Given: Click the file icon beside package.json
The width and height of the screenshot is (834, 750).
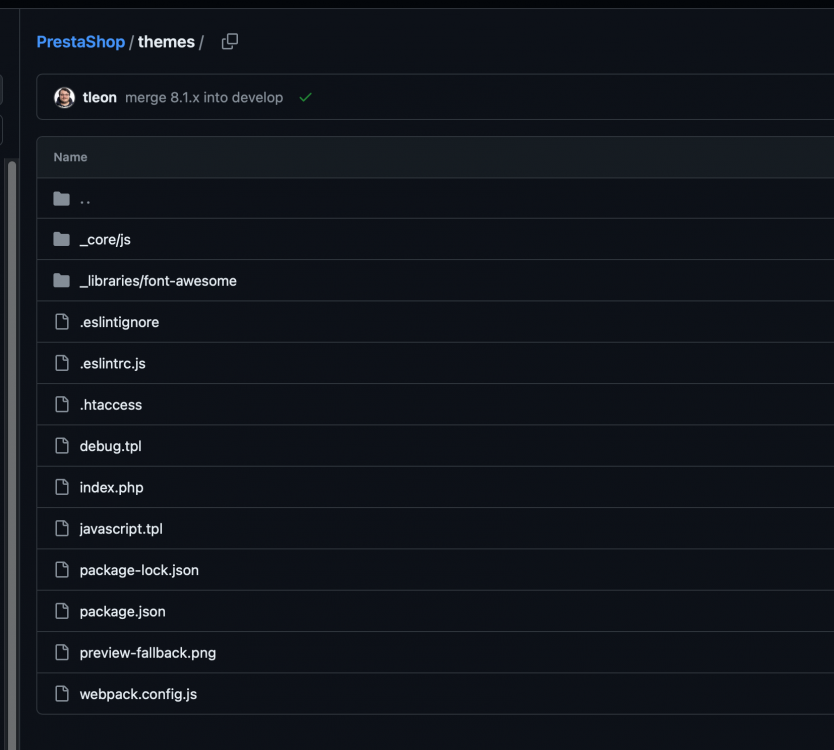Looking at the screenshot, I should (x=60, y=611).
